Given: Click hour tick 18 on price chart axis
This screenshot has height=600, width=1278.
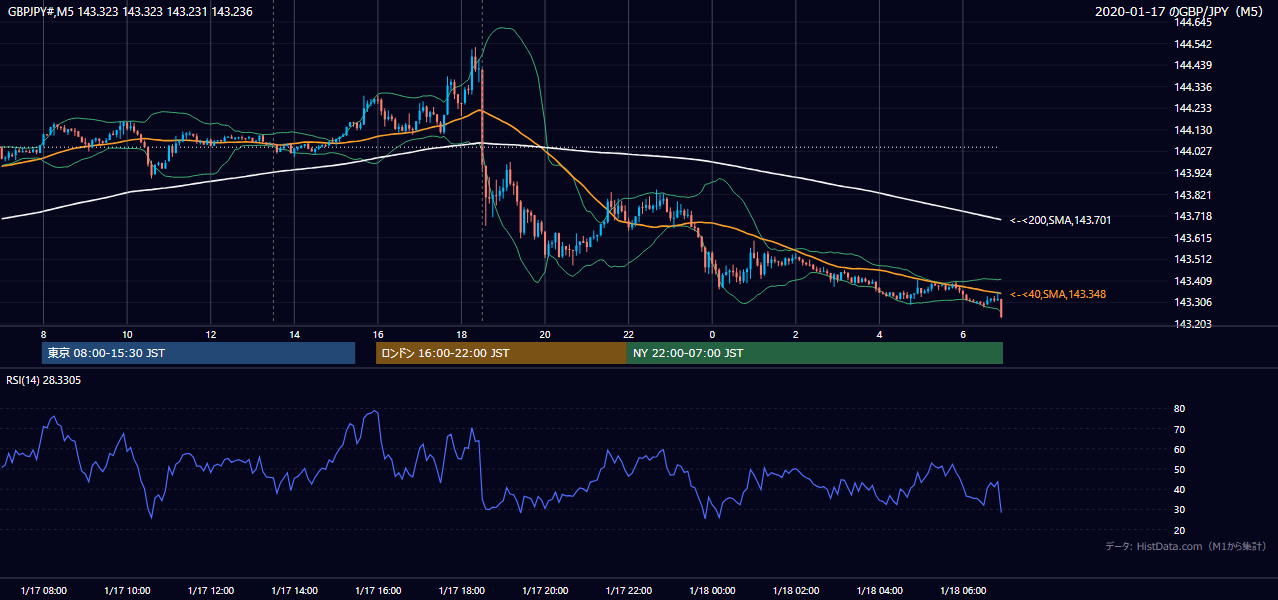Looking at the screenshot, I should (461, 334).
